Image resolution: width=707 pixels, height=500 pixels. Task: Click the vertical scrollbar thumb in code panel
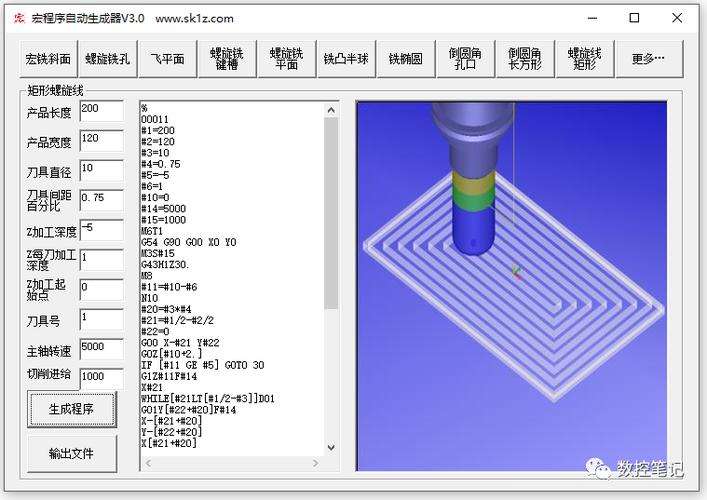[x=331, y=213]
